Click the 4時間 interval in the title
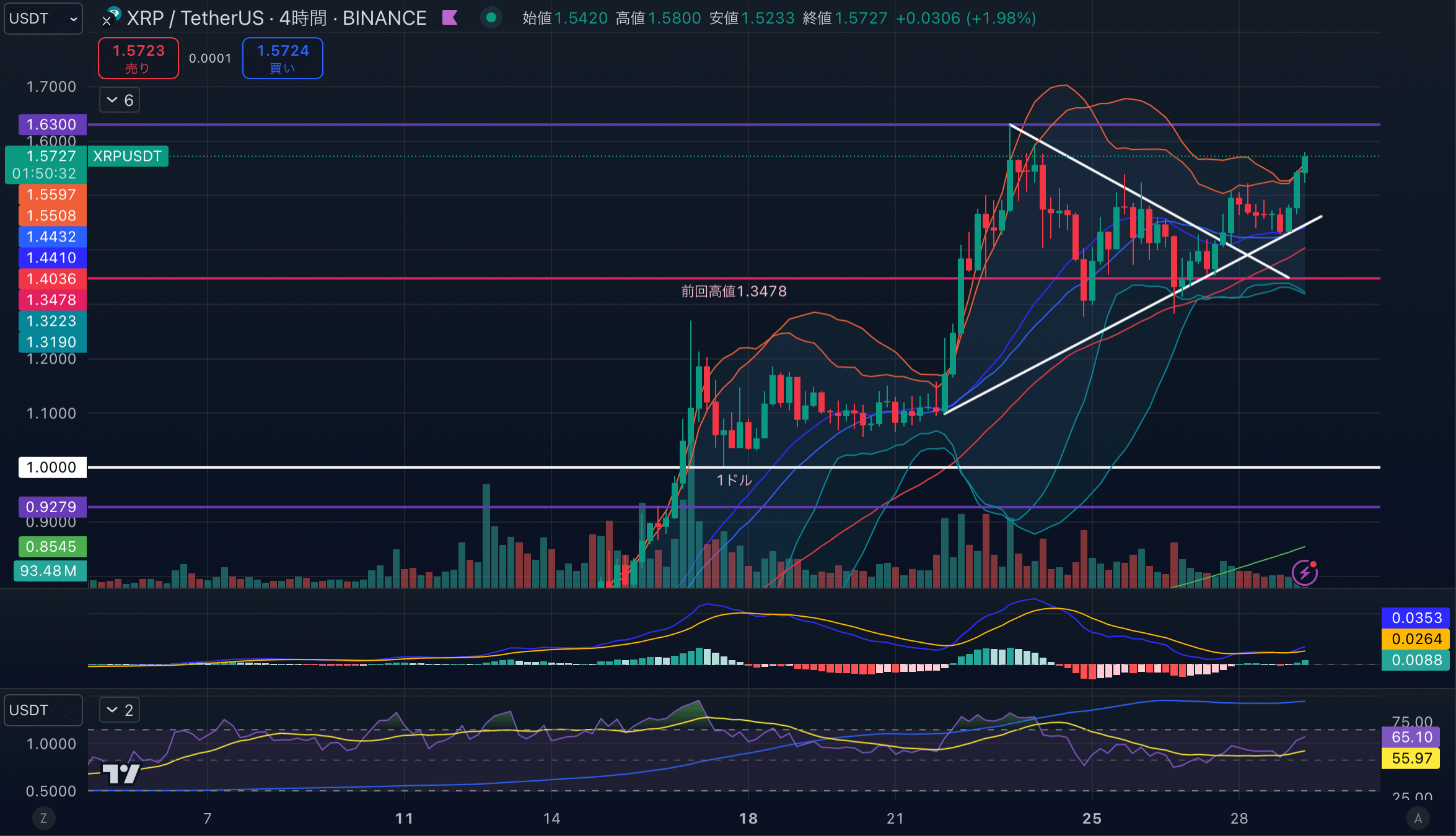Screen dimensions: 1456x836 302,18
